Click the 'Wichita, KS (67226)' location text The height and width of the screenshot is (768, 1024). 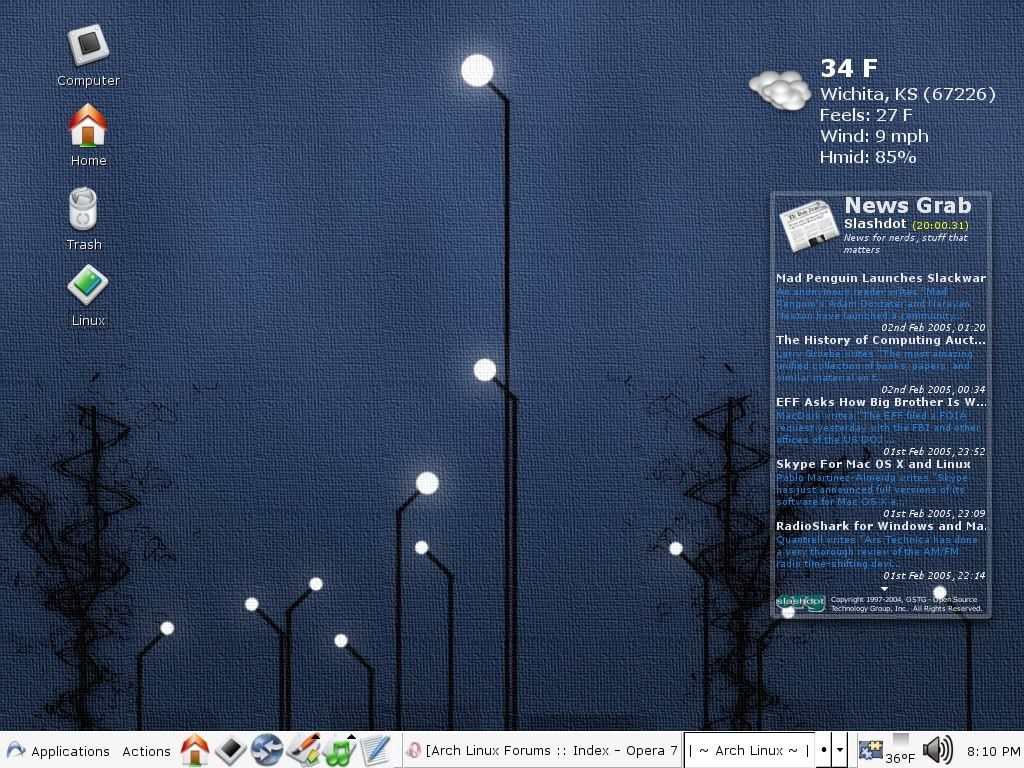[908, 94]
